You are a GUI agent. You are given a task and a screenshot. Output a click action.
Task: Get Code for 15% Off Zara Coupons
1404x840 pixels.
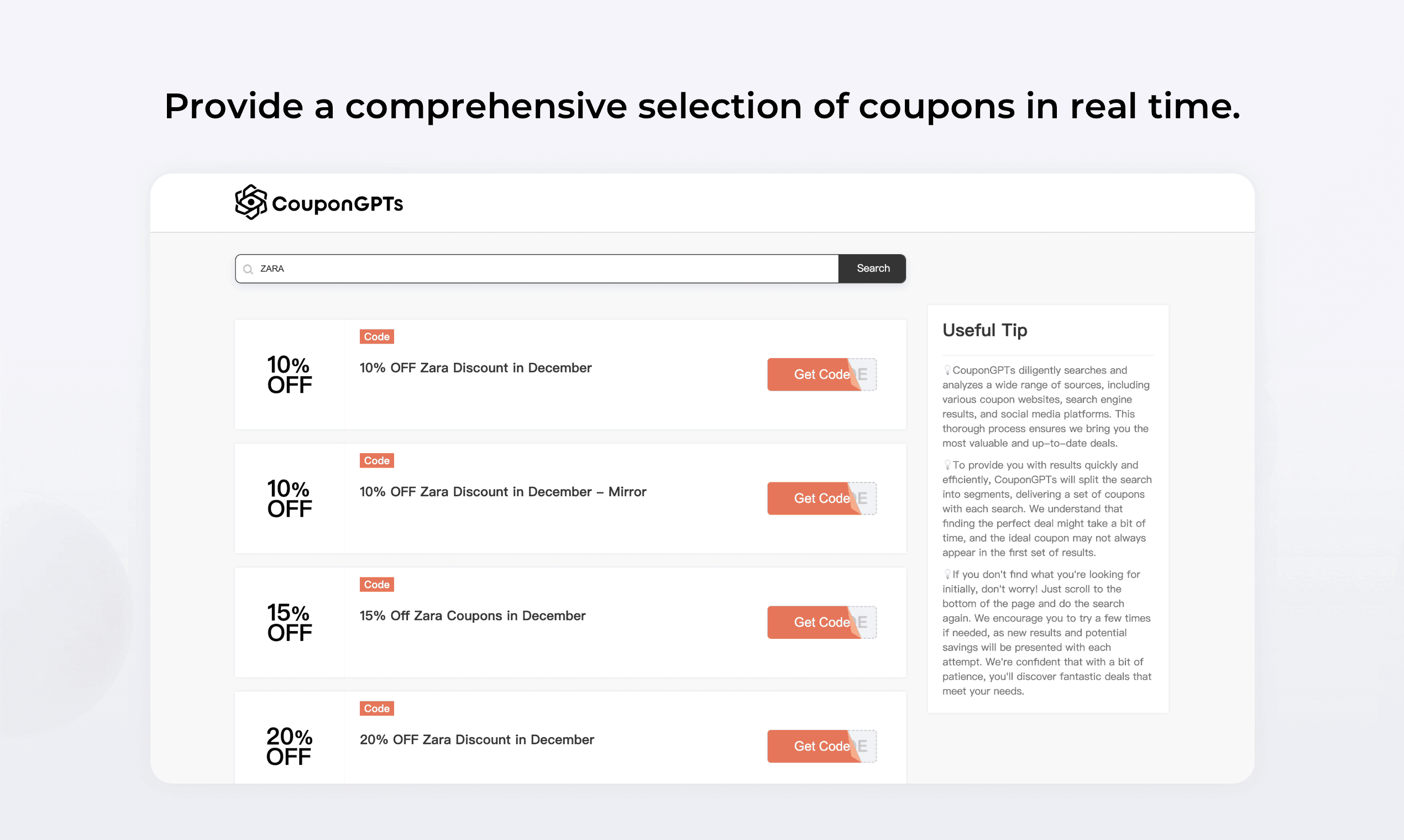(x=821, y=622)
